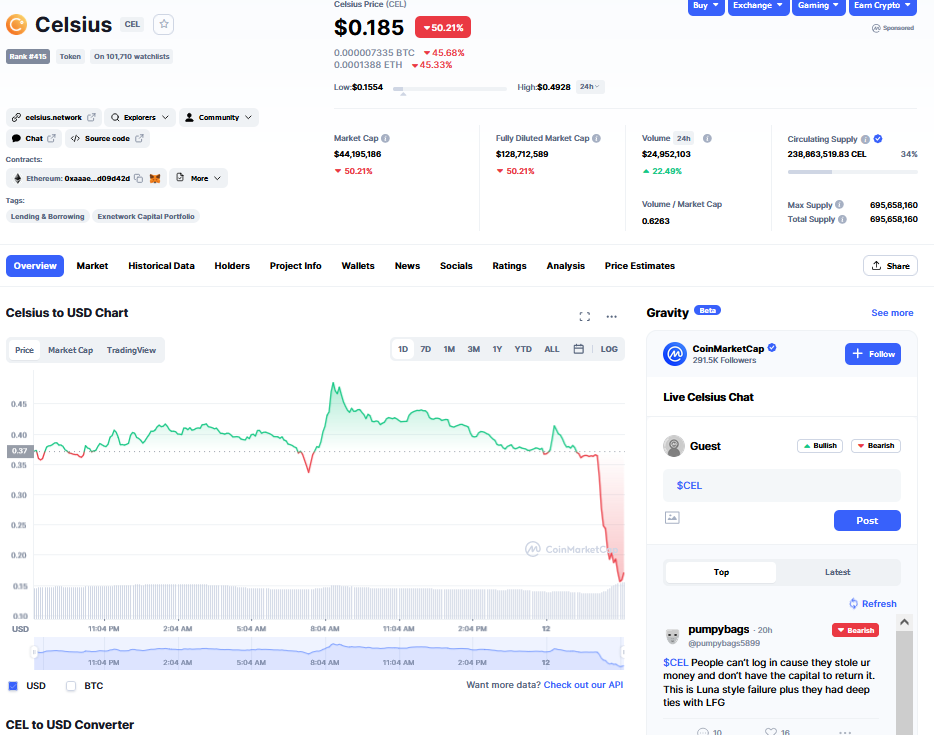Open See more in Gravity
This screenshot has width=934, height=735.
coord(892,313)
